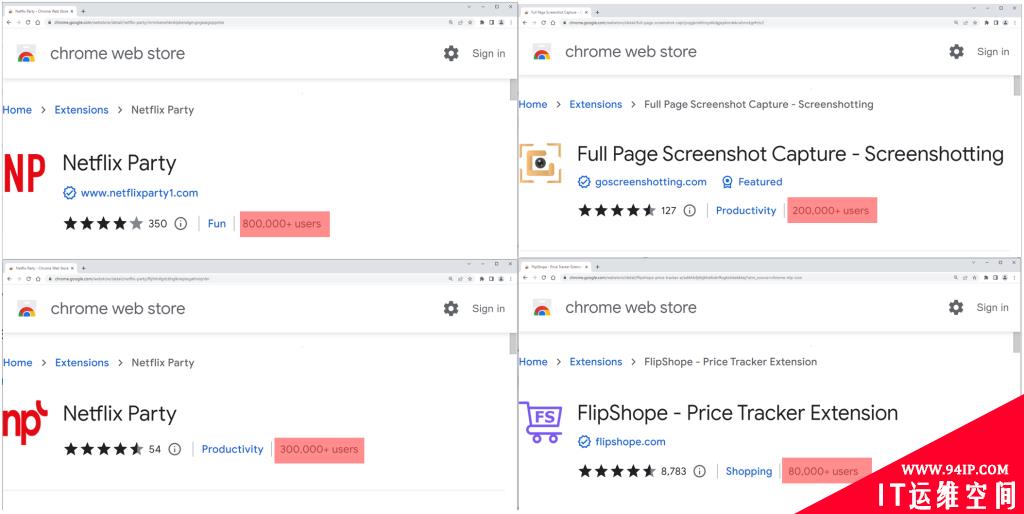
Task: Go Home via breadcrumb in FlipShope window
Action: (533, 361)
